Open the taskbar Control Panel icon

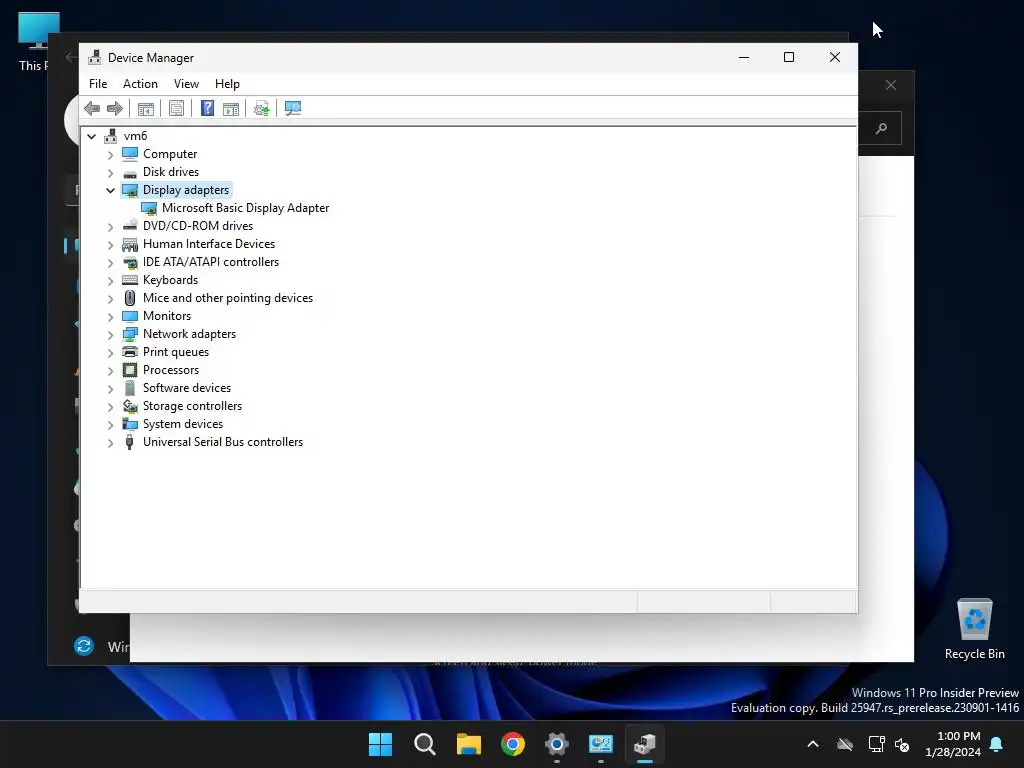601,744
